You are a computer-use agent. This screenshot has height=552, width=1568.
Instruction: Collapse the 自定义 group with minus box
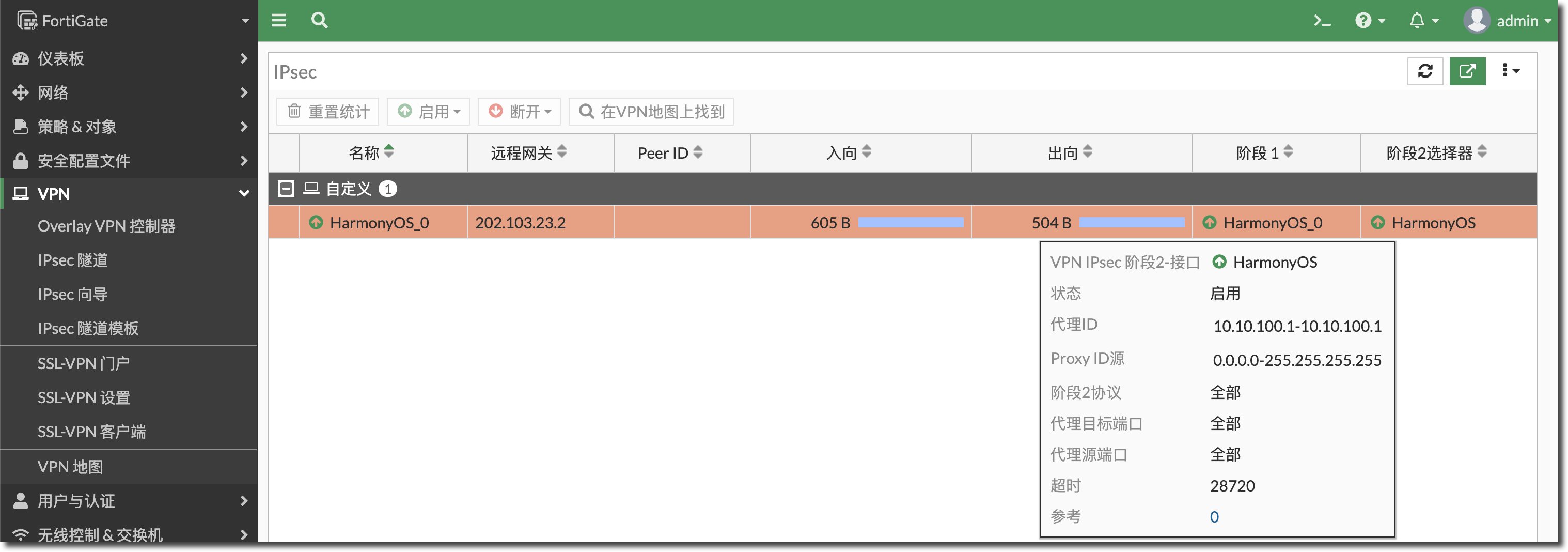(x=286, y=189)
